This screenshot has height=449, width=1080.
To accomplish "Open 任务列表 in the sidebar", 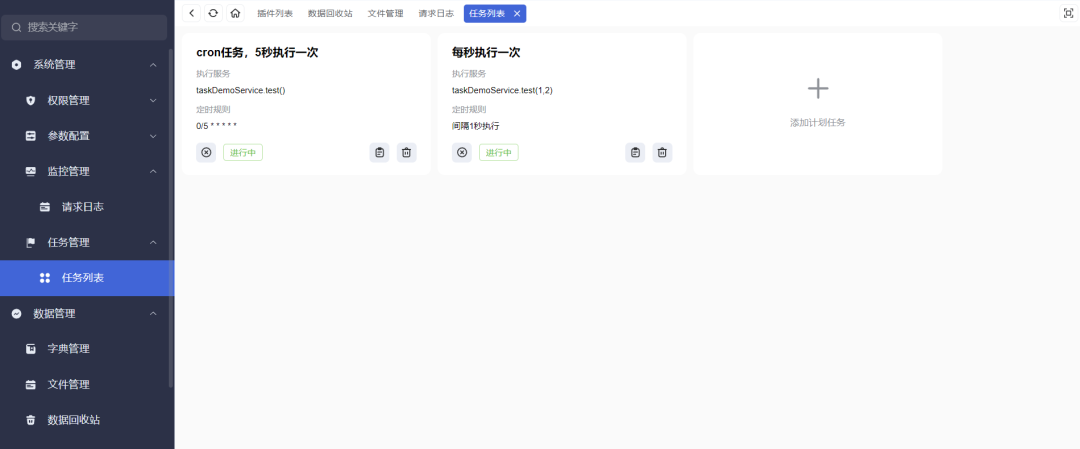I will click(x=87, y=278).
